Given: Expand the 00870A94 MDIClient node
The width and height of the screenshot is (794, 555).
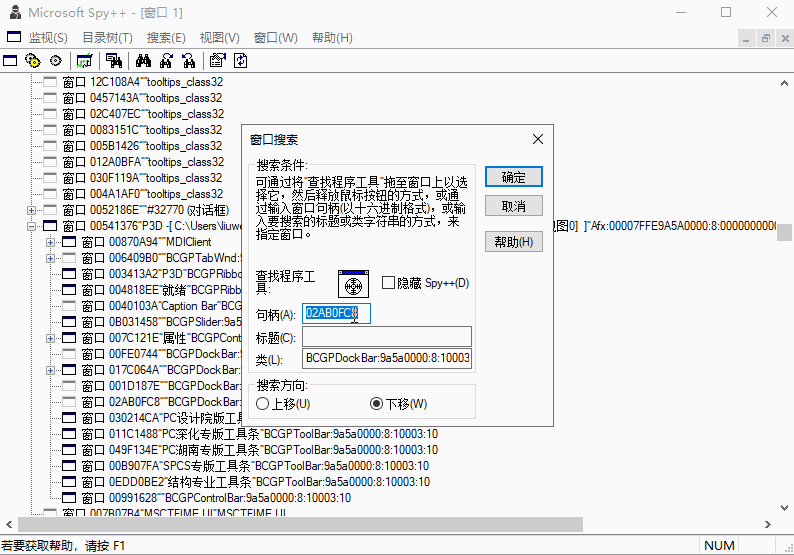Looking at the screenshot, I should point(50,243).
